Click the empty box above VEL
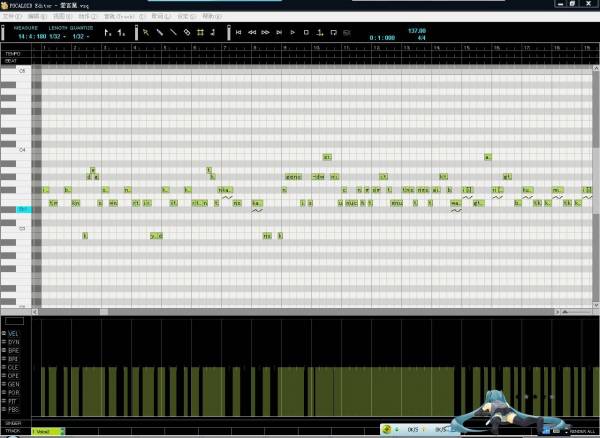 [14, 321]
